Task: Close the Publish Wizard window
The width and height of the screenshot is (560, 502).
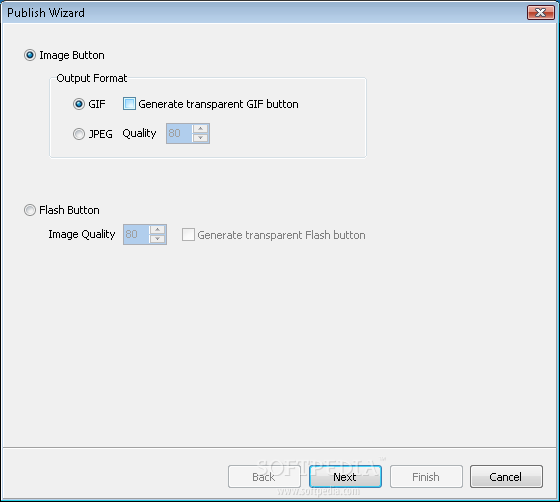Action: (541, 13)
